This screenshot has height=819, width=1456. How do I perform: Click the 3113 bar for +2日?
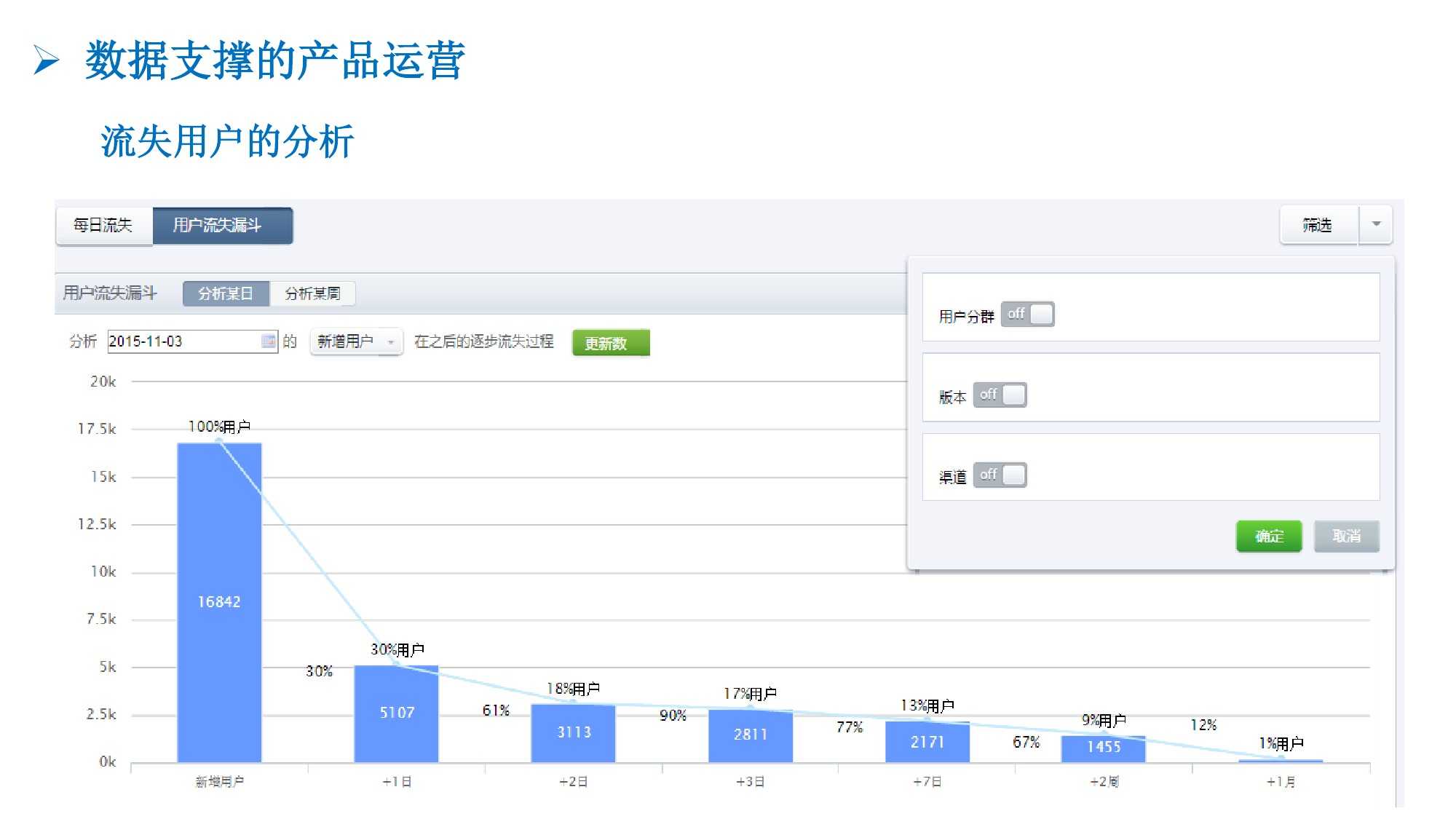click(x=574, y=732)
